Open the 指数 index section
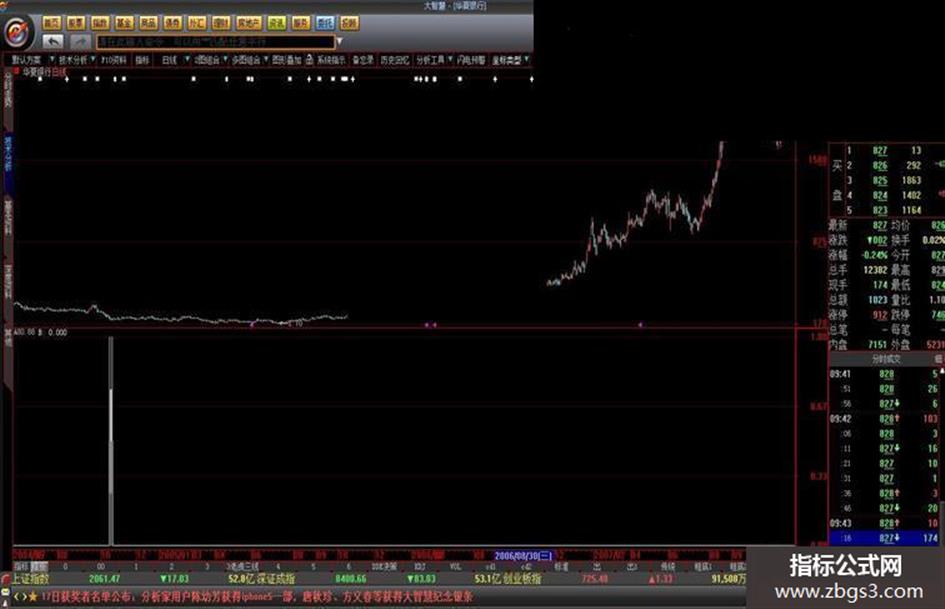 click(100, 23)
